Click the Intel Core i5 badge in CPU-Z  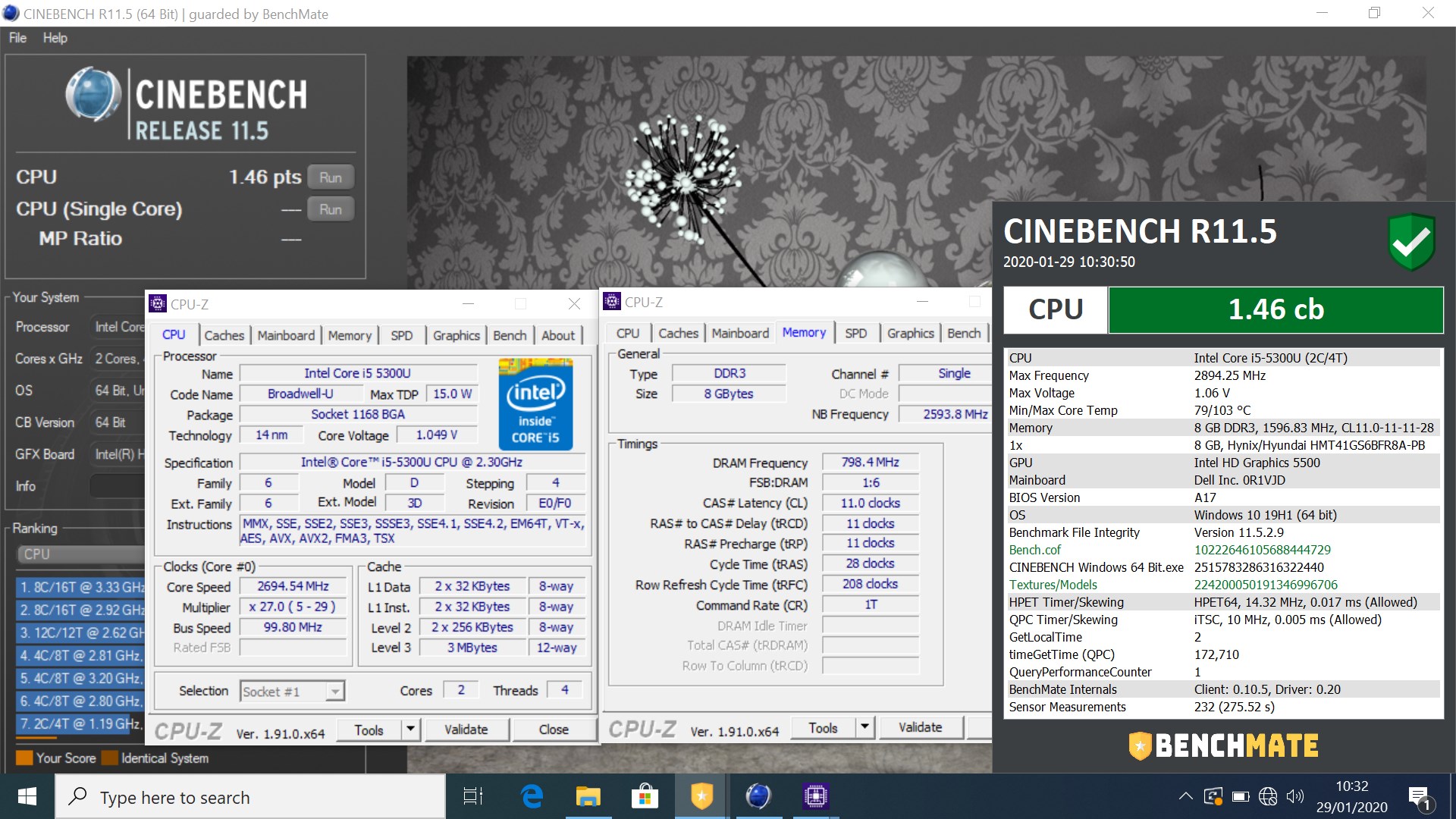[x=535, y=405]
